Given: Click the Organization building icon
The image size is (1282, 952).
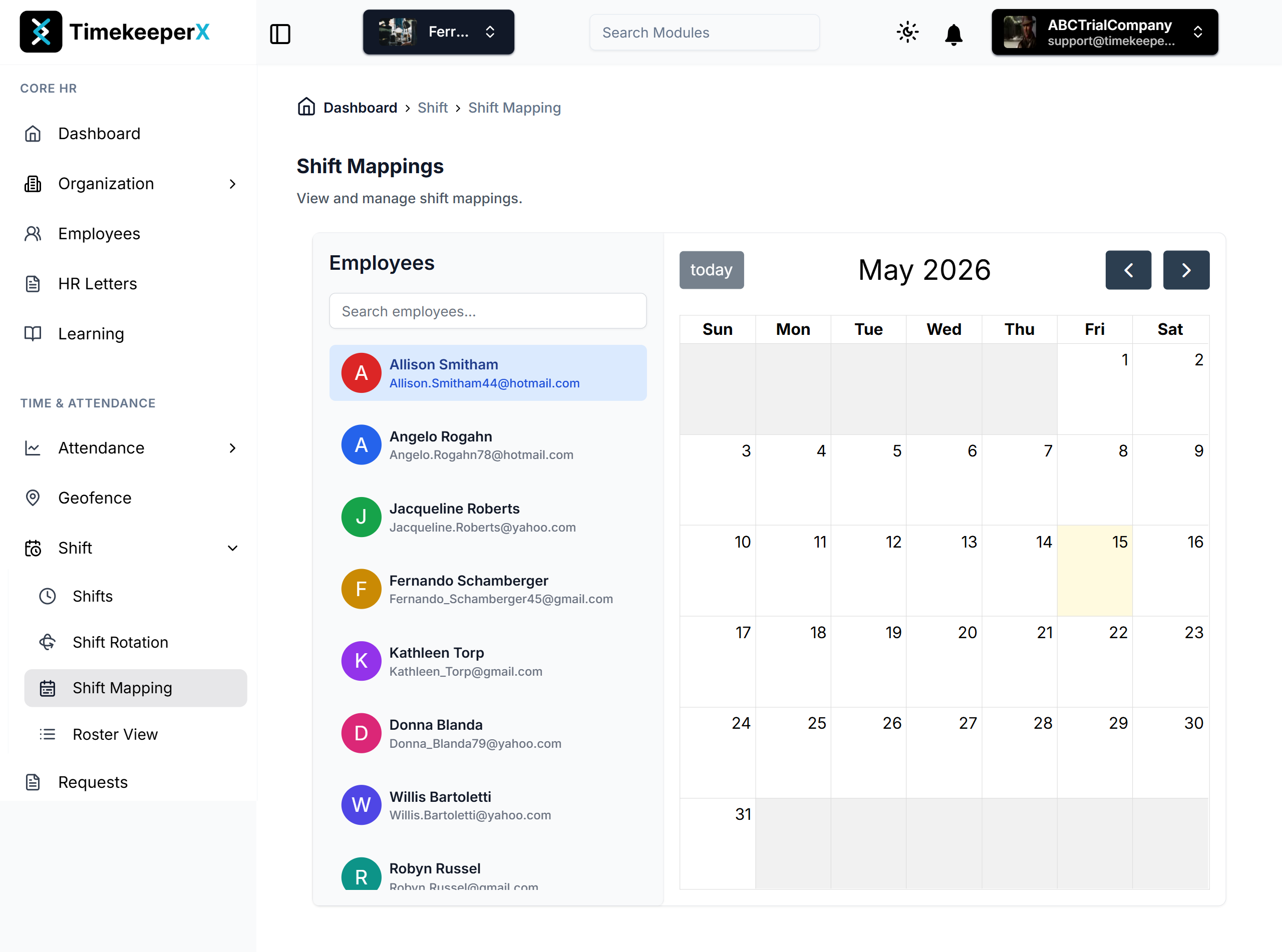Looking at the screenshot, I should (x=33, y=184).
